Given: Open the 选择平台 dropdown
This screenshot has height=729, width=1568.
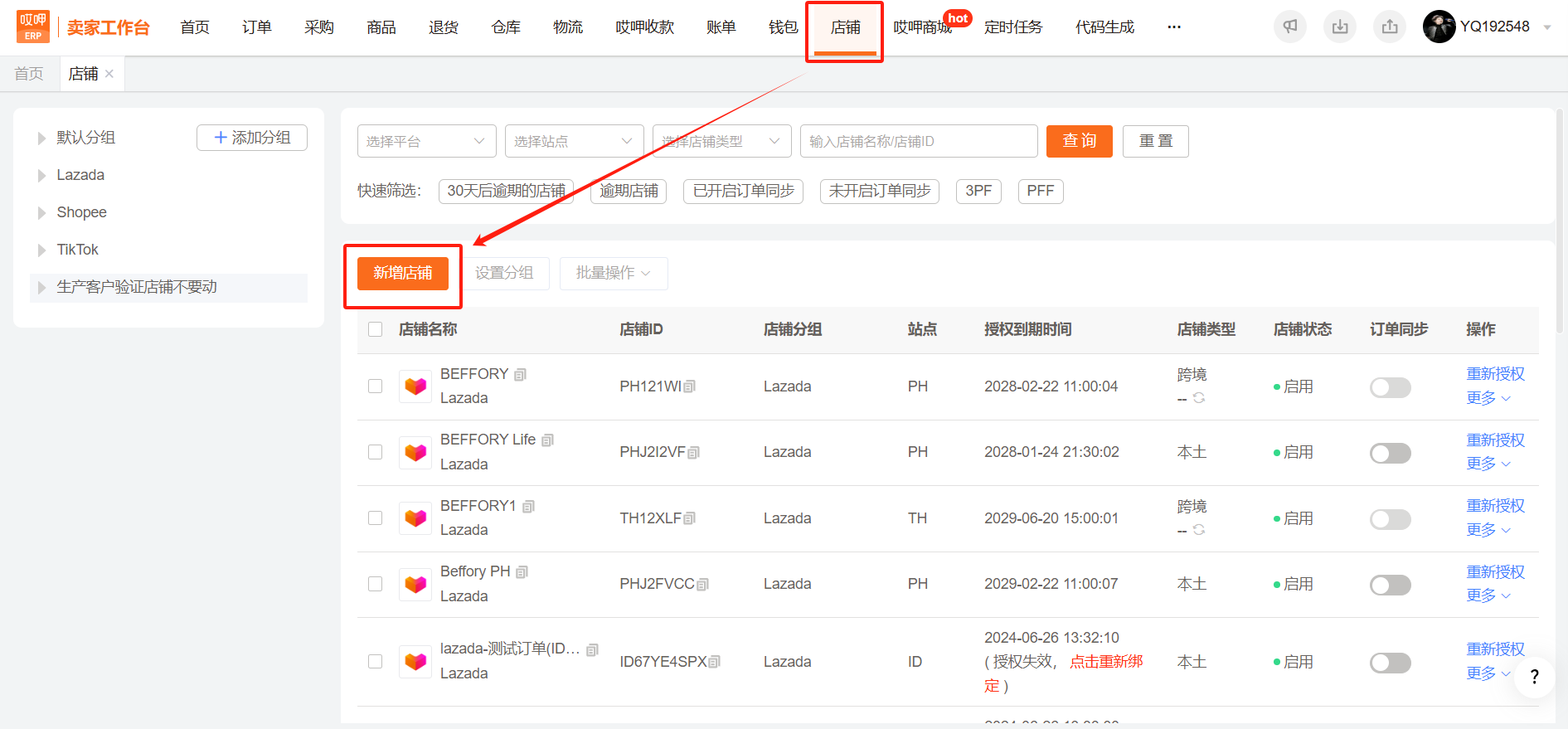Looking at the screenshot, I should tap(427, 141).
